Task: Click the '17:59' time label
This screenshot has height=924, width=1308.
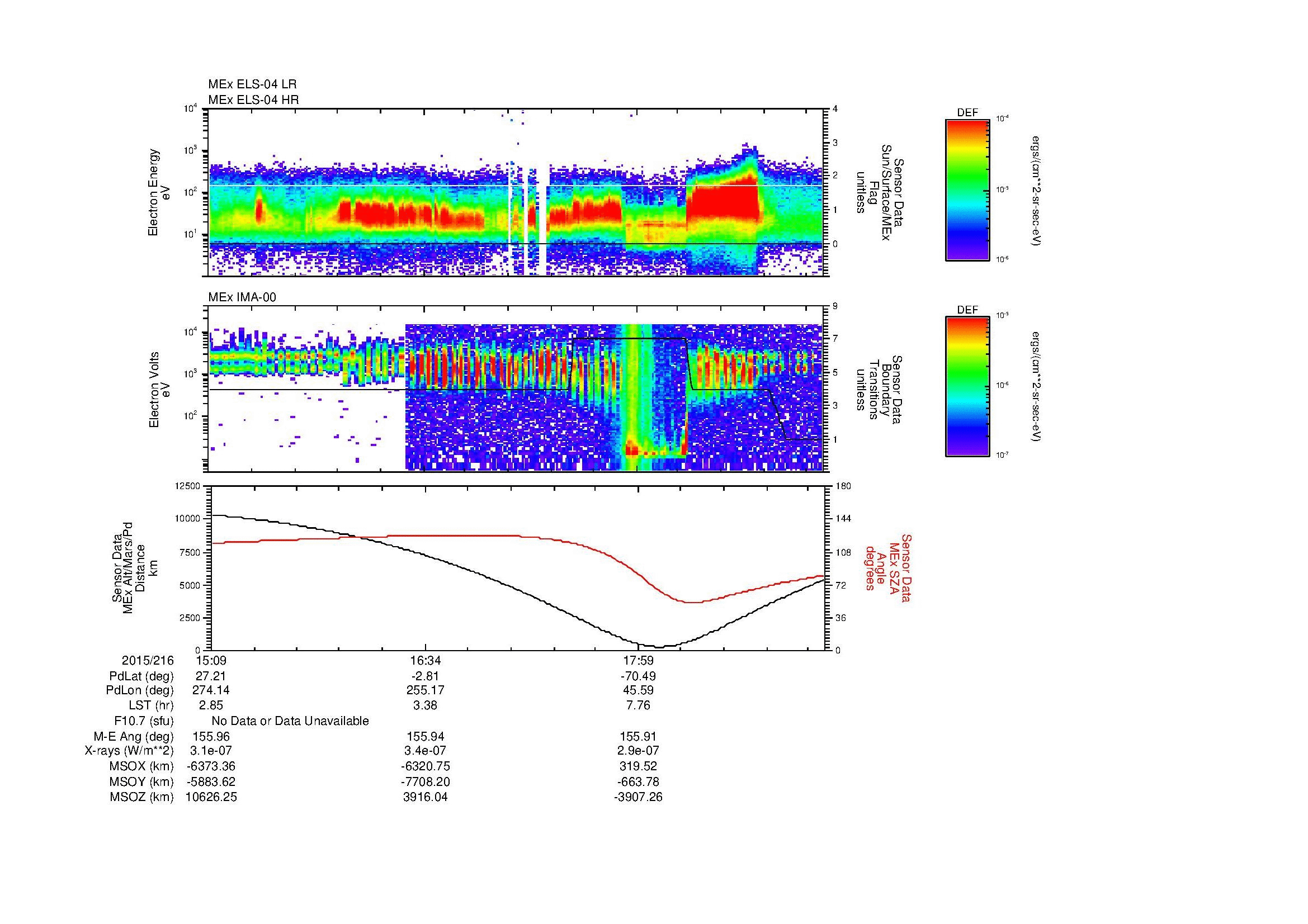Action: tap(639, 661)
